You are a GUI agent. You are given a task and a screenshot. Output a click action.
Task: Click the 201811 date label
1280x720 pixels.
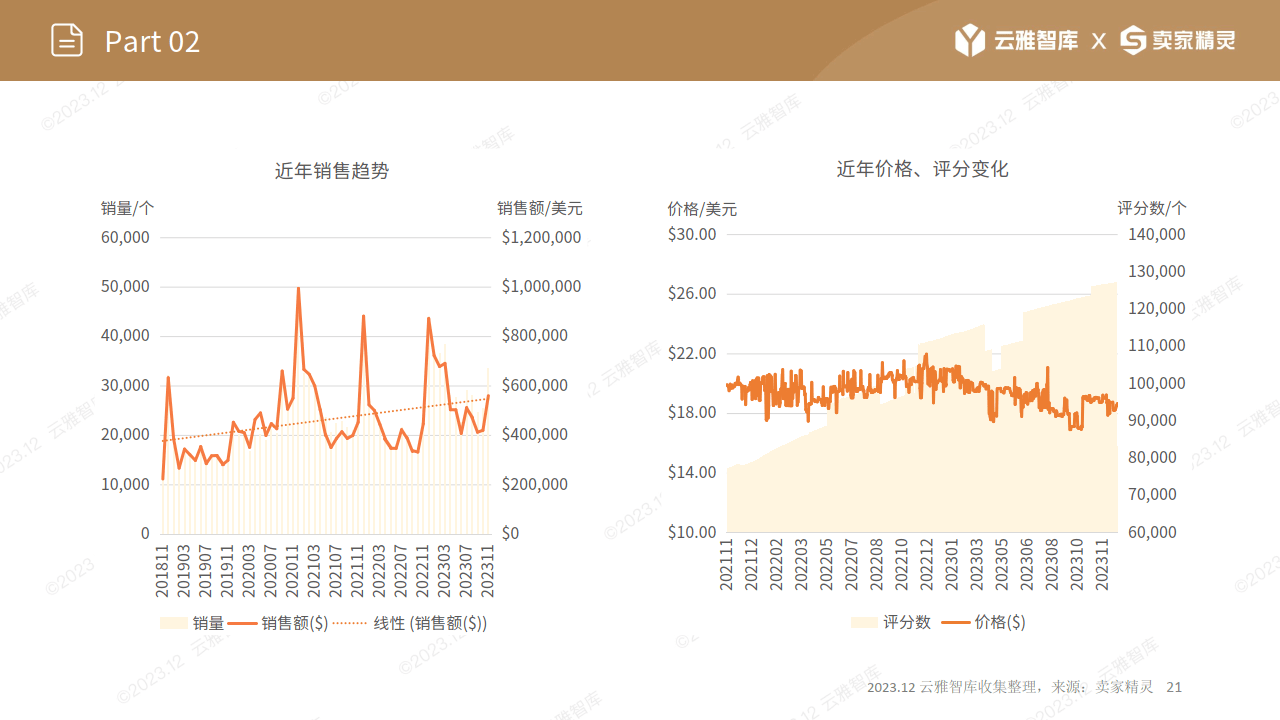pyautogui.click(x=163, y=570)
